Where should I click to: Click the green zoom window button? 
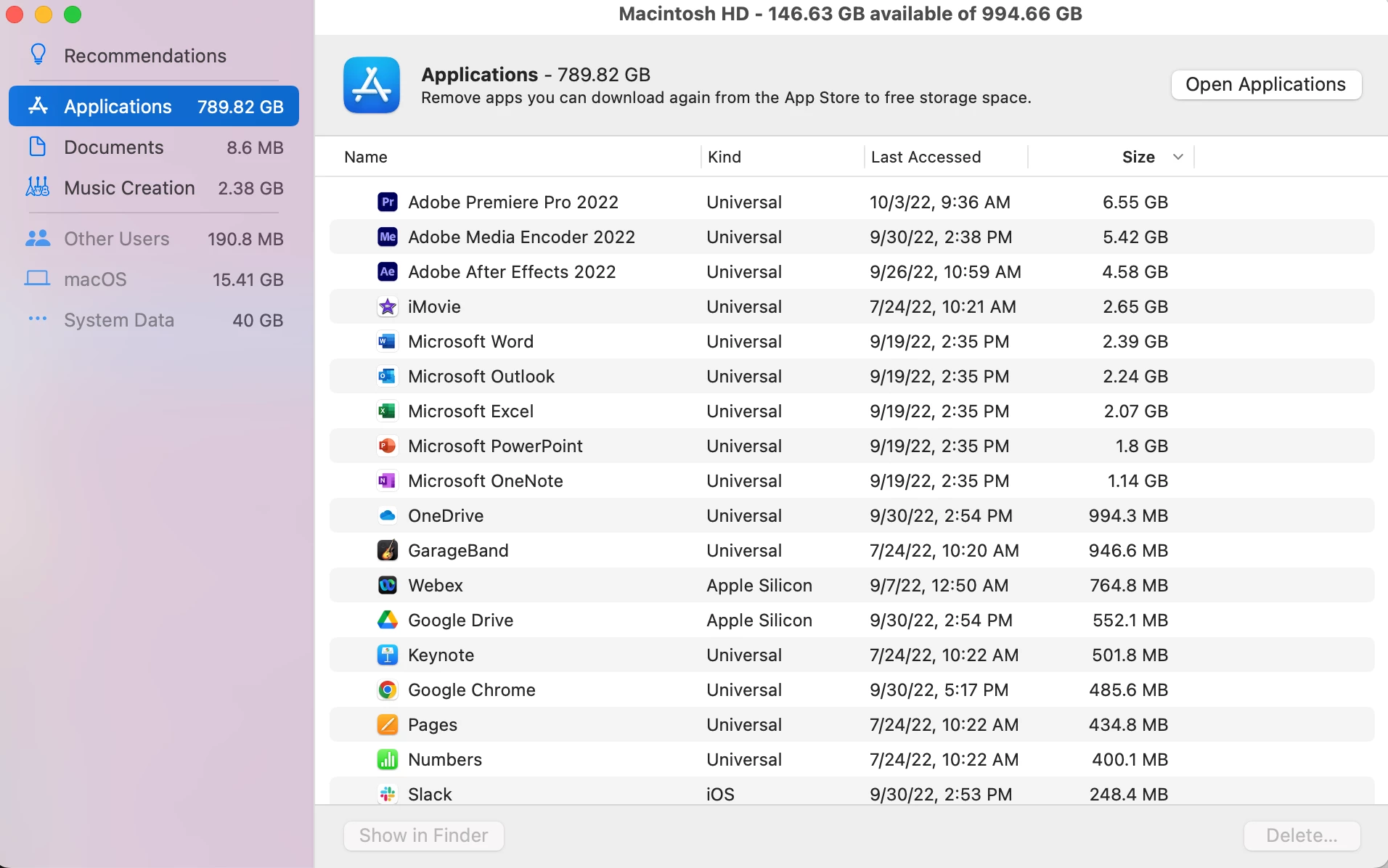pos(73,15)
